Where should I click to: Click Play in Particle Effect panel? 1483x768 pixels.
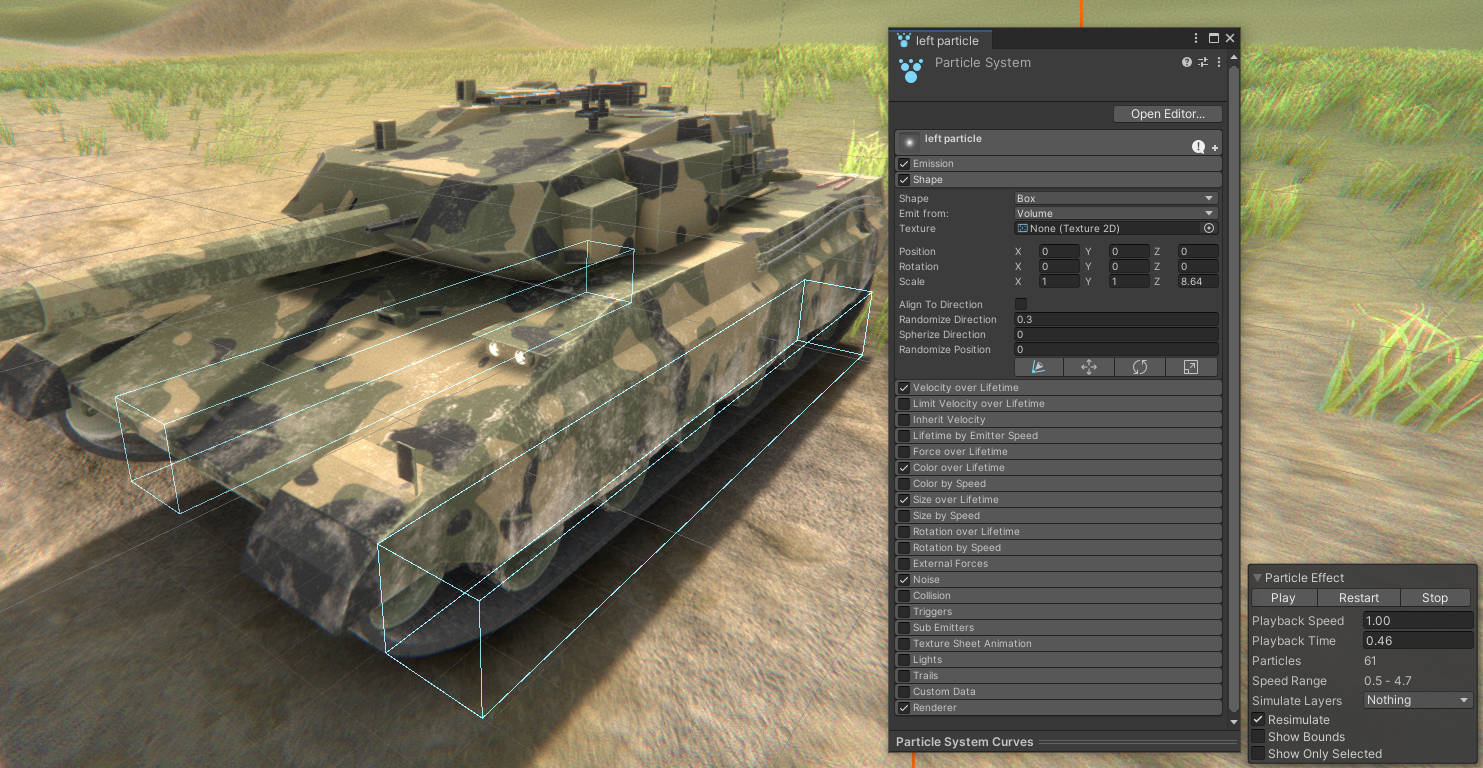tap(1283, 598)
